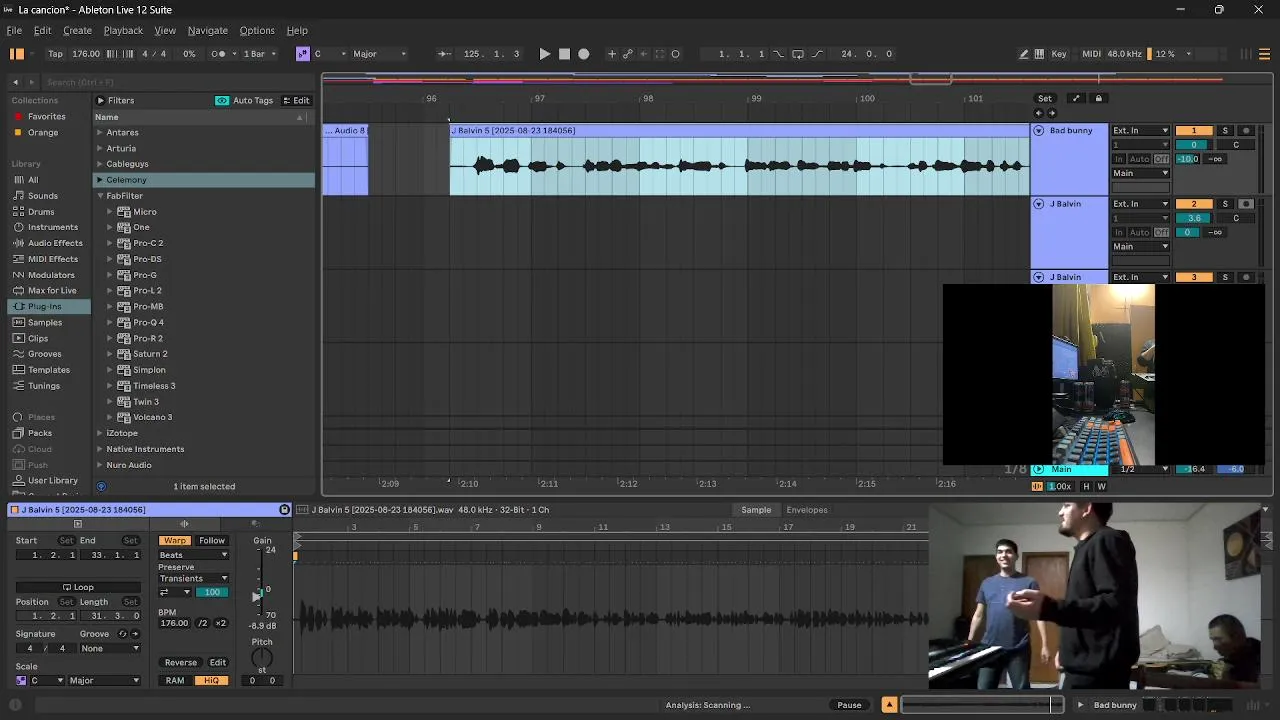Switch view with the Arrangement/Session icon top-right

tap(1265, 54)
